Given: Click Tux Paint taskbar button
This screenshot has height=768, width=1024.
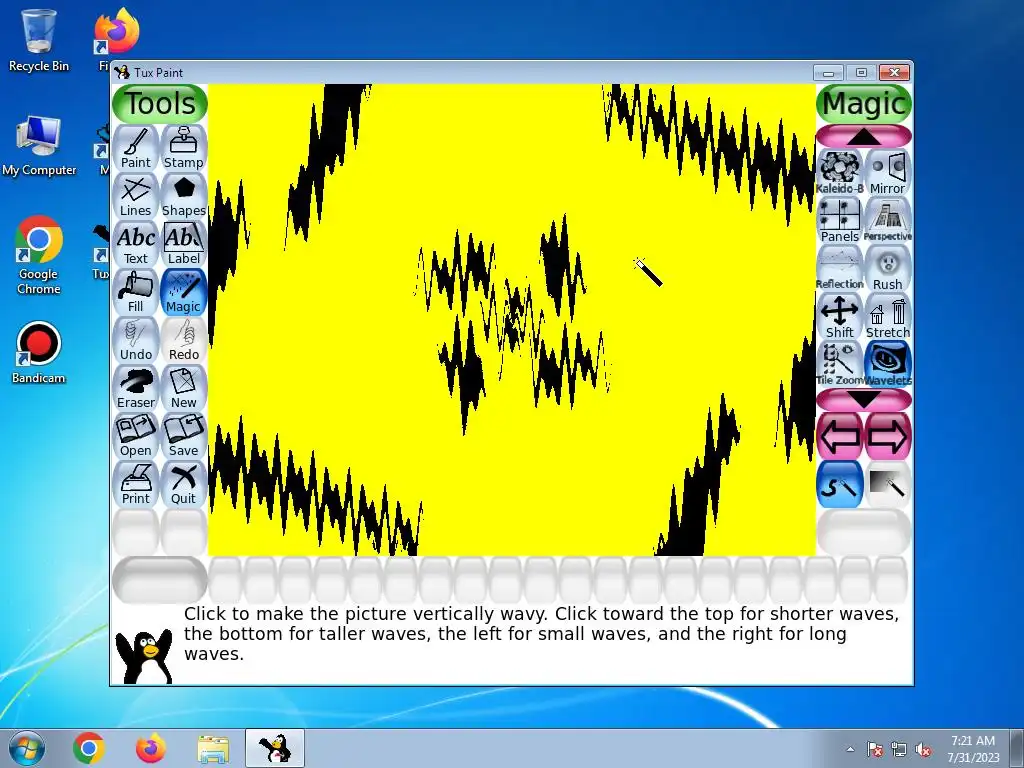Looking at the screenshot, I should (x=275, y=748).
